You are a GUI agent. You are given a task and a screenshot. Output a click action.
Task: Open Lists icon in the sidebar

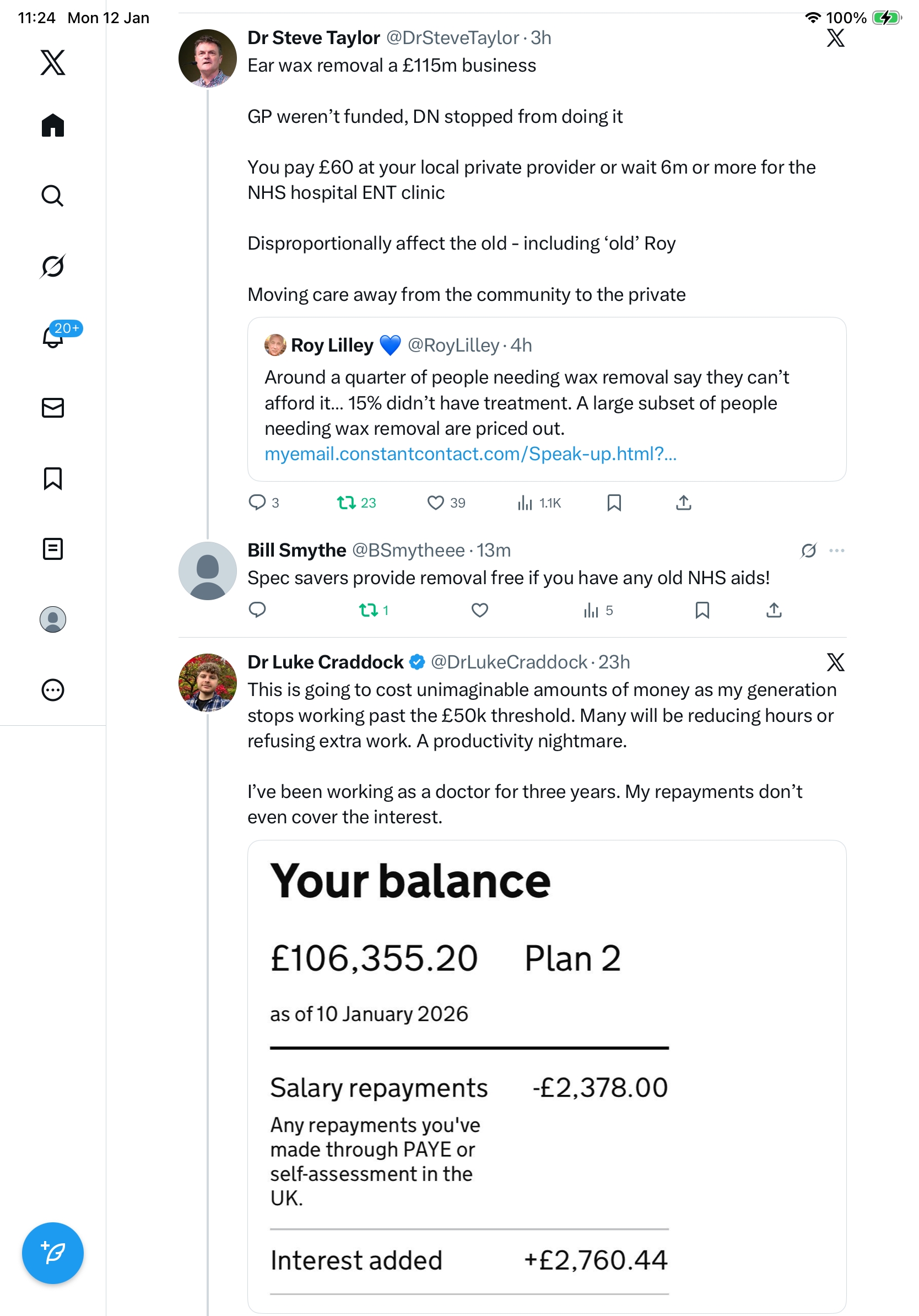(x=53, y=548)
